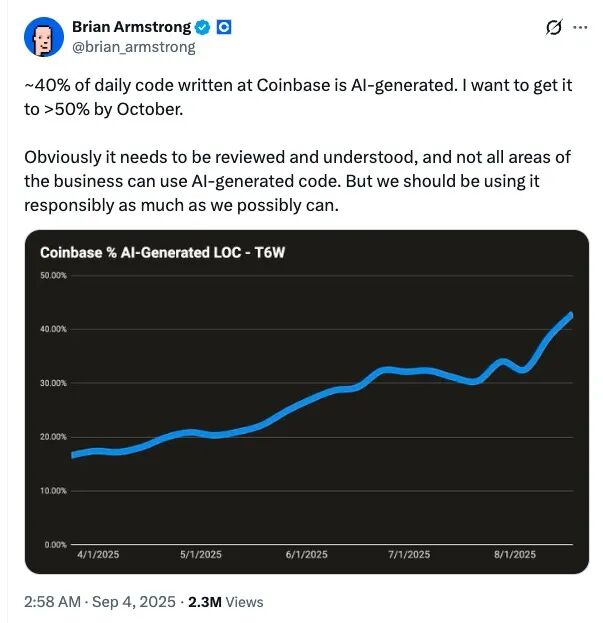Click the 5/1/2025 x-axis label

pos(201,554)
